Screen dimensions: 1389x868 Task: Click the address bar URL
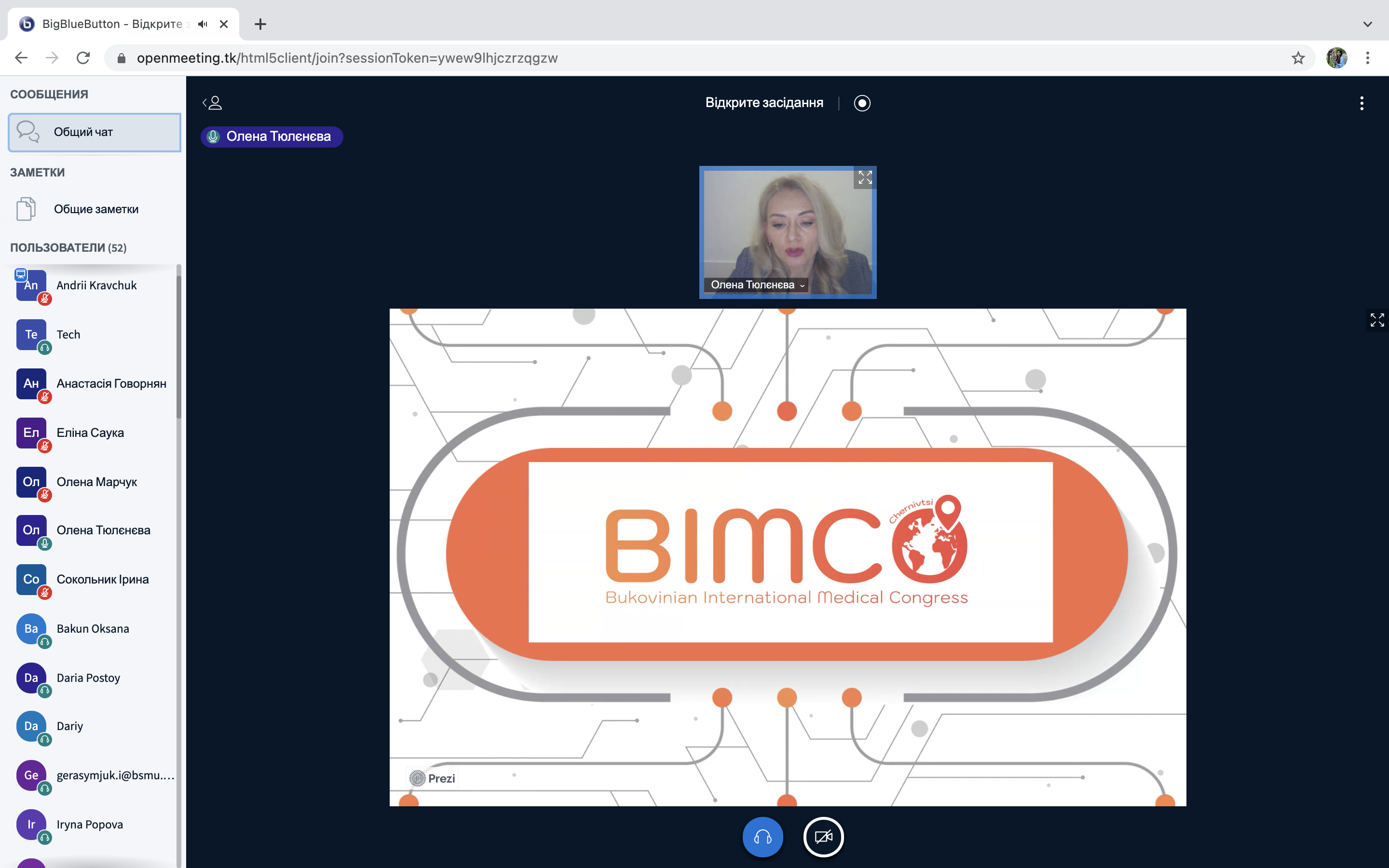point(347,58)
